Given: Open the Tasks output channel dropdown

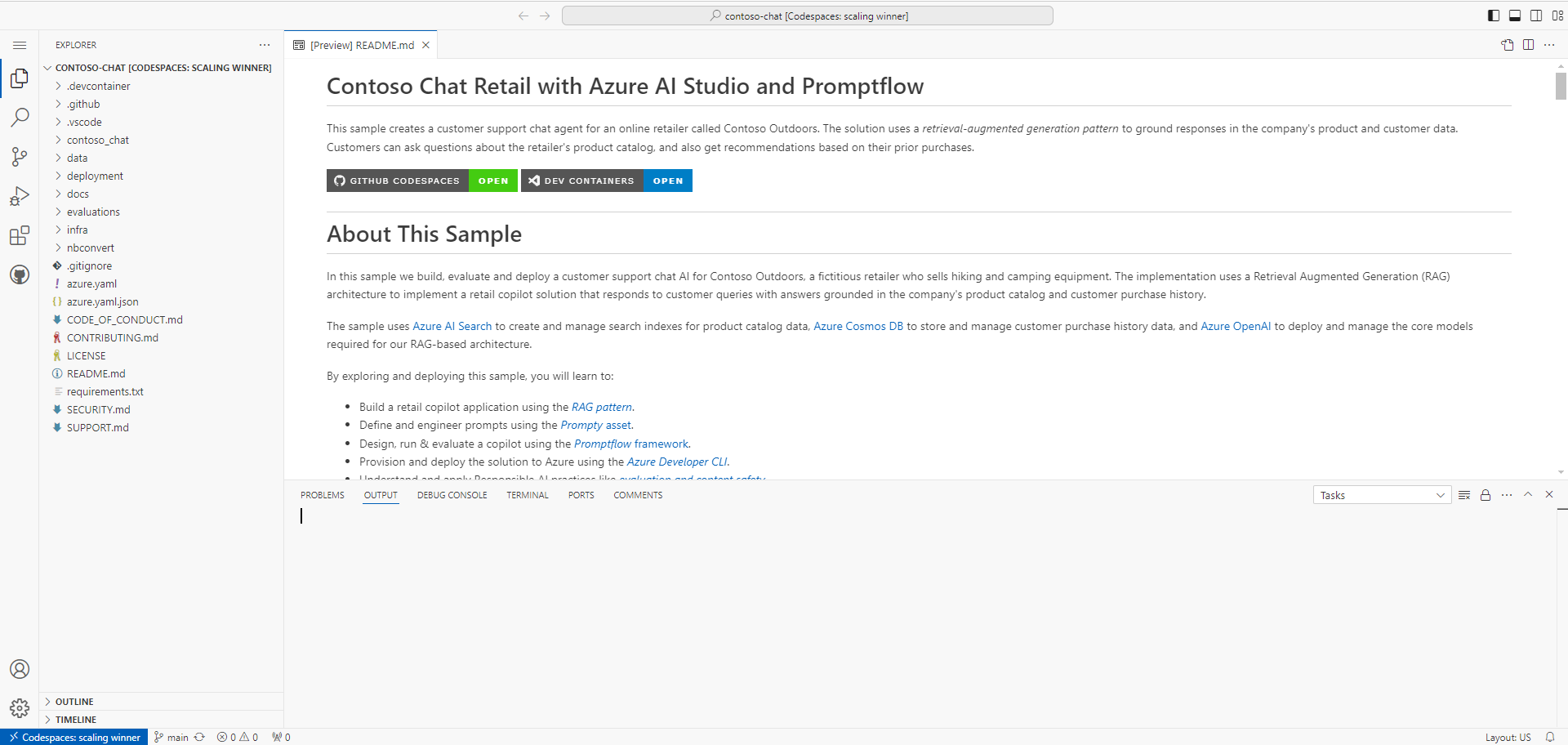Looking at the screenshot, I should pyautogui.click(x=1382, y=495).
